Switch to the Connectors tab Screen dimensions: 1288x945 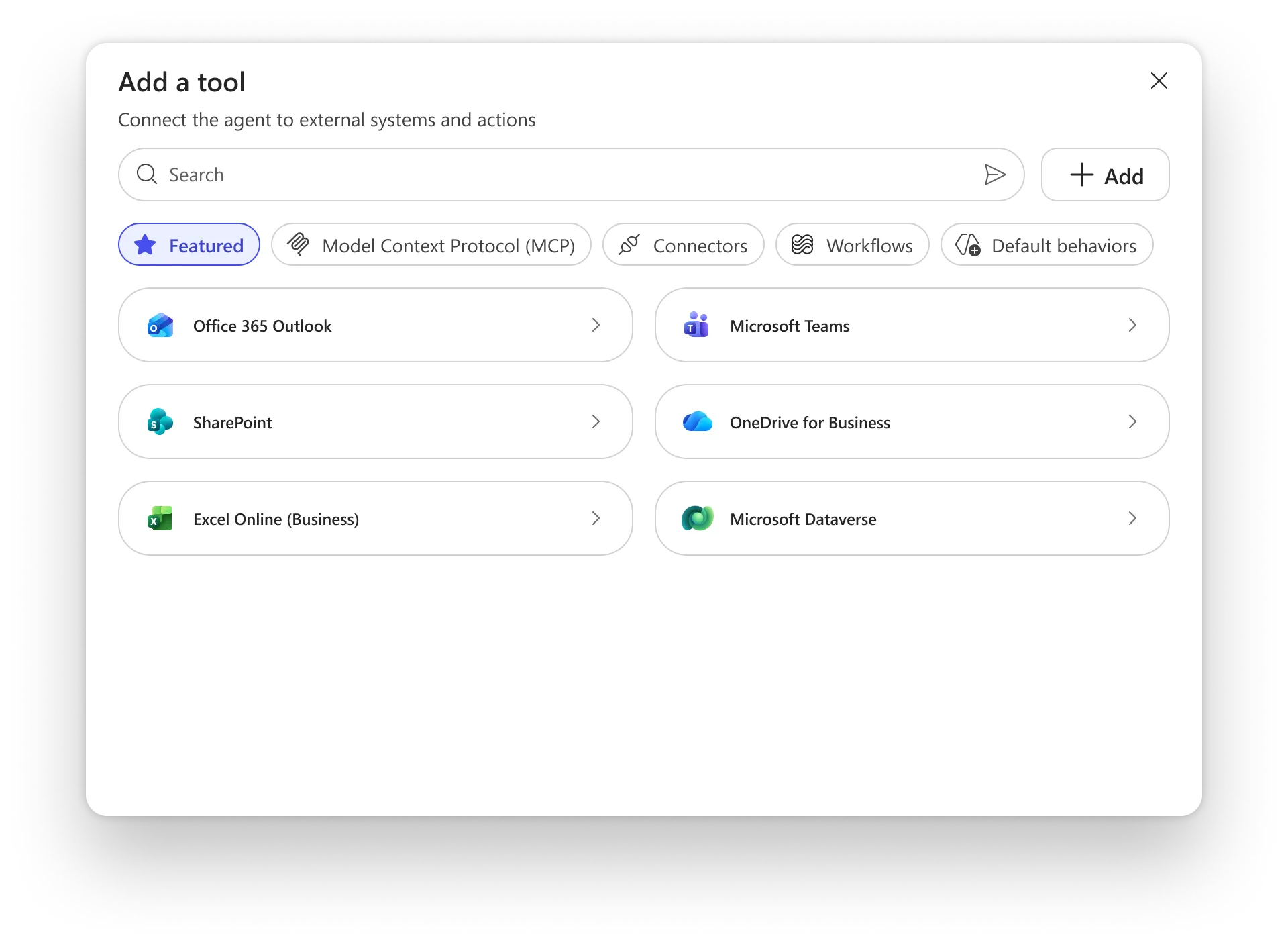point(684,244)
